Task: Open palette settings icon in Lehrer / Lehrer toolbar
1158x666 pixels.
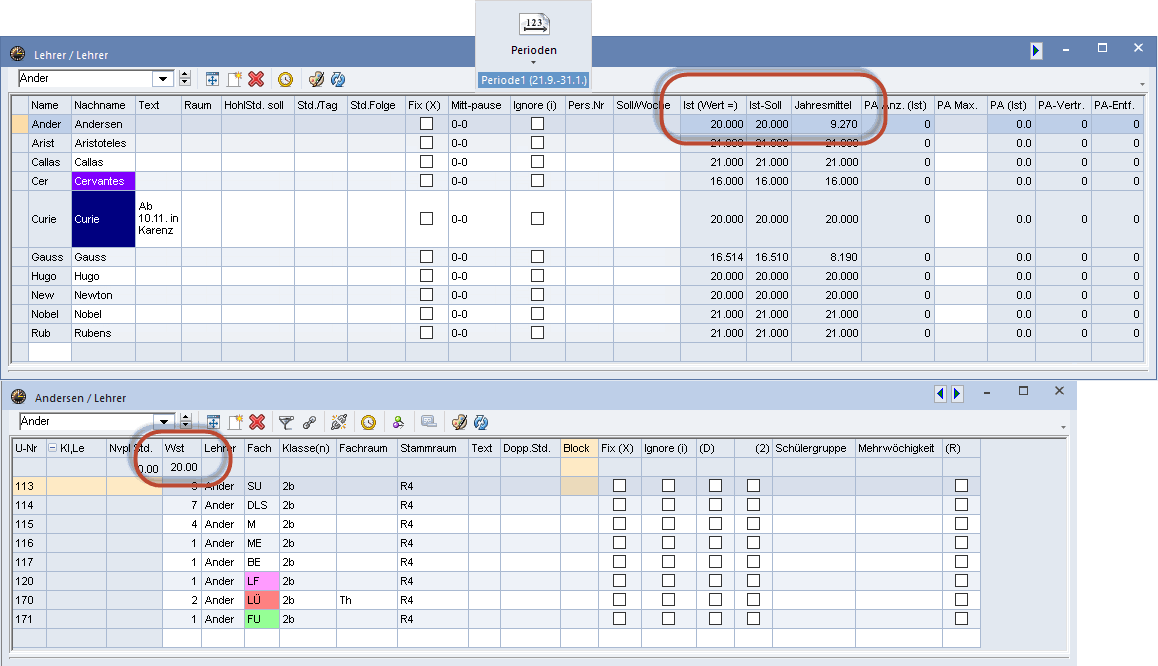Action: coord(316,79)
